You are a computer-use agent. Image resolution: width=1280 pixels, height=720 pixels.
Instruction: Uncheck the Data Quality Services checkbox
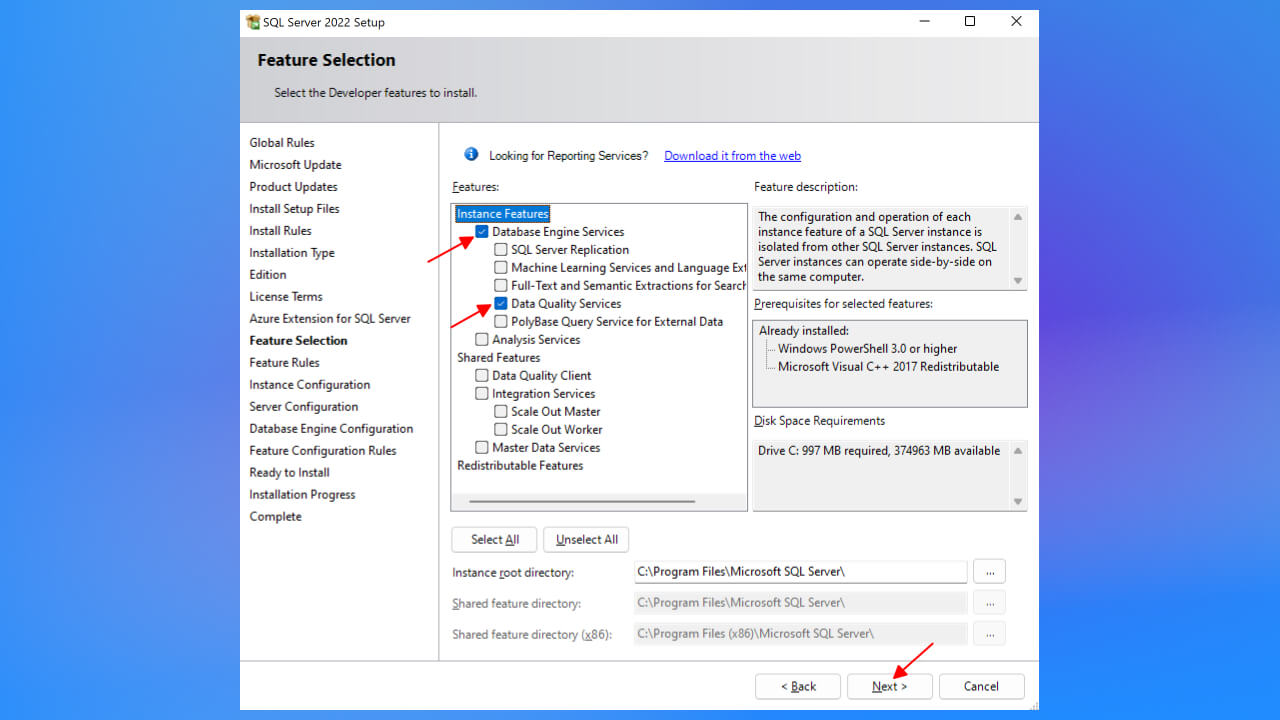(501, 304)
